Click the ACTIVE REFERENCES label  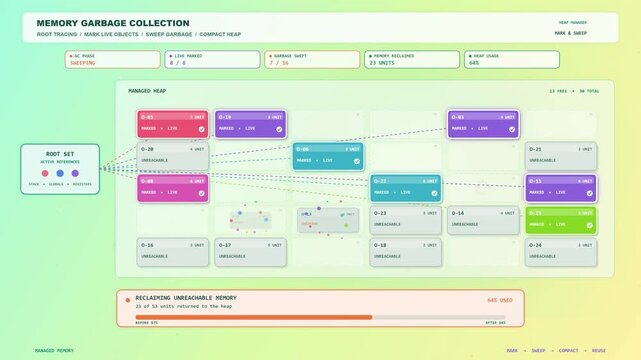point(60,162)
